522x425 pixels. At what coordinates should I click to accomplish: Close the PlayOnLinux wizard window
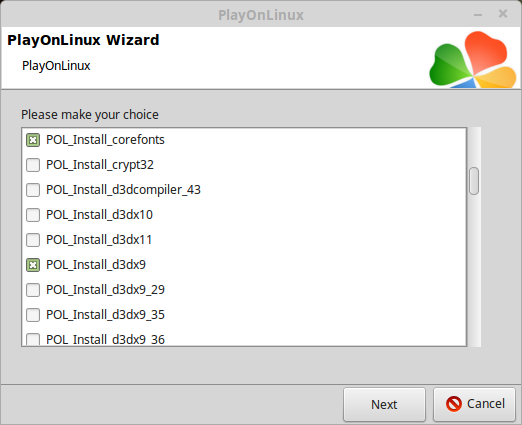point(503,14)
